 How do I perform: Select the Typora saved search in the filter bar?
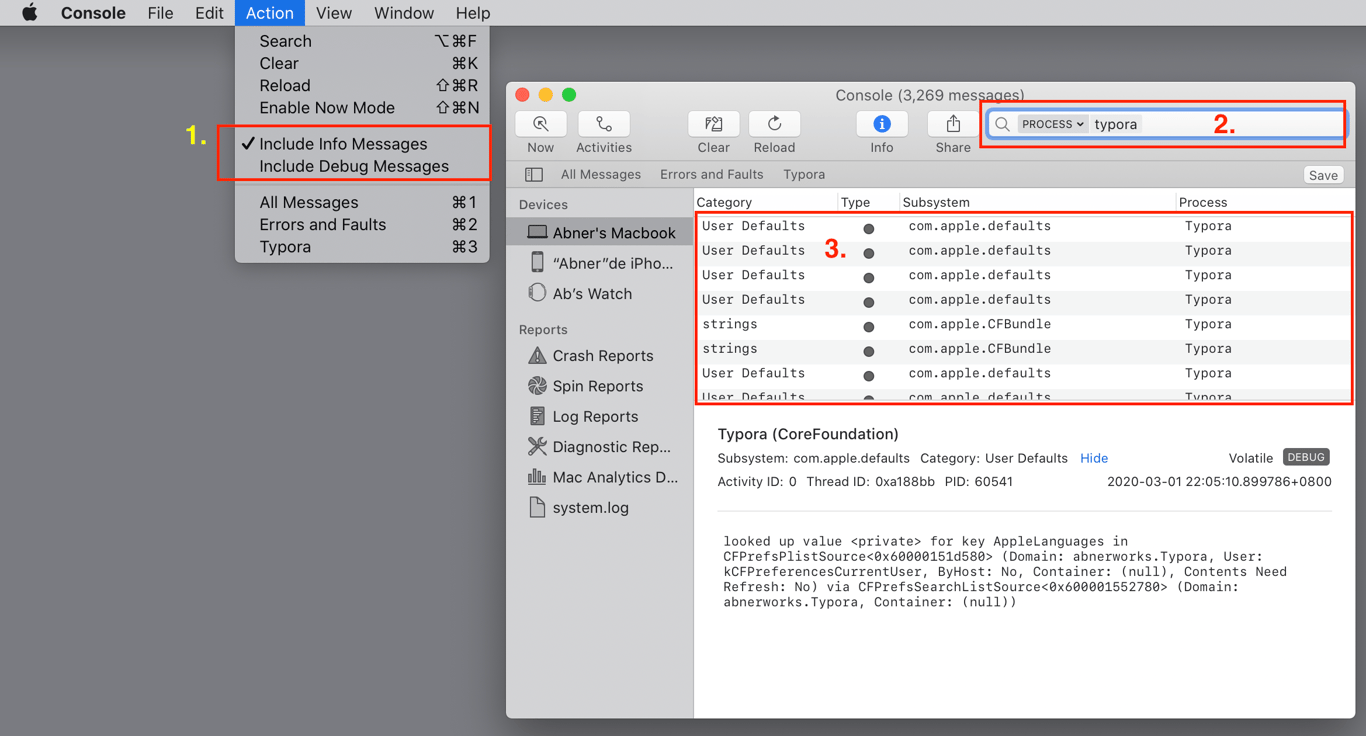point(804,175)
